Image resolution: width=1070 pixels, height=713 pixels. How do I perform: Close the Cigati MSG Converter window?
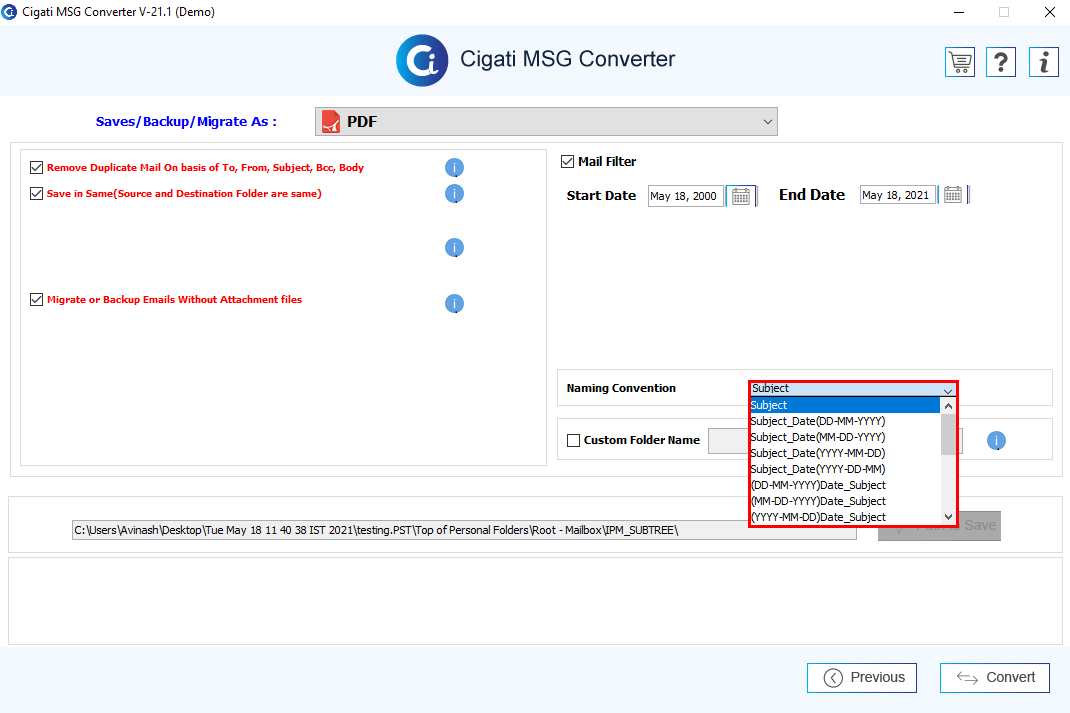(x=1050, y=12)
